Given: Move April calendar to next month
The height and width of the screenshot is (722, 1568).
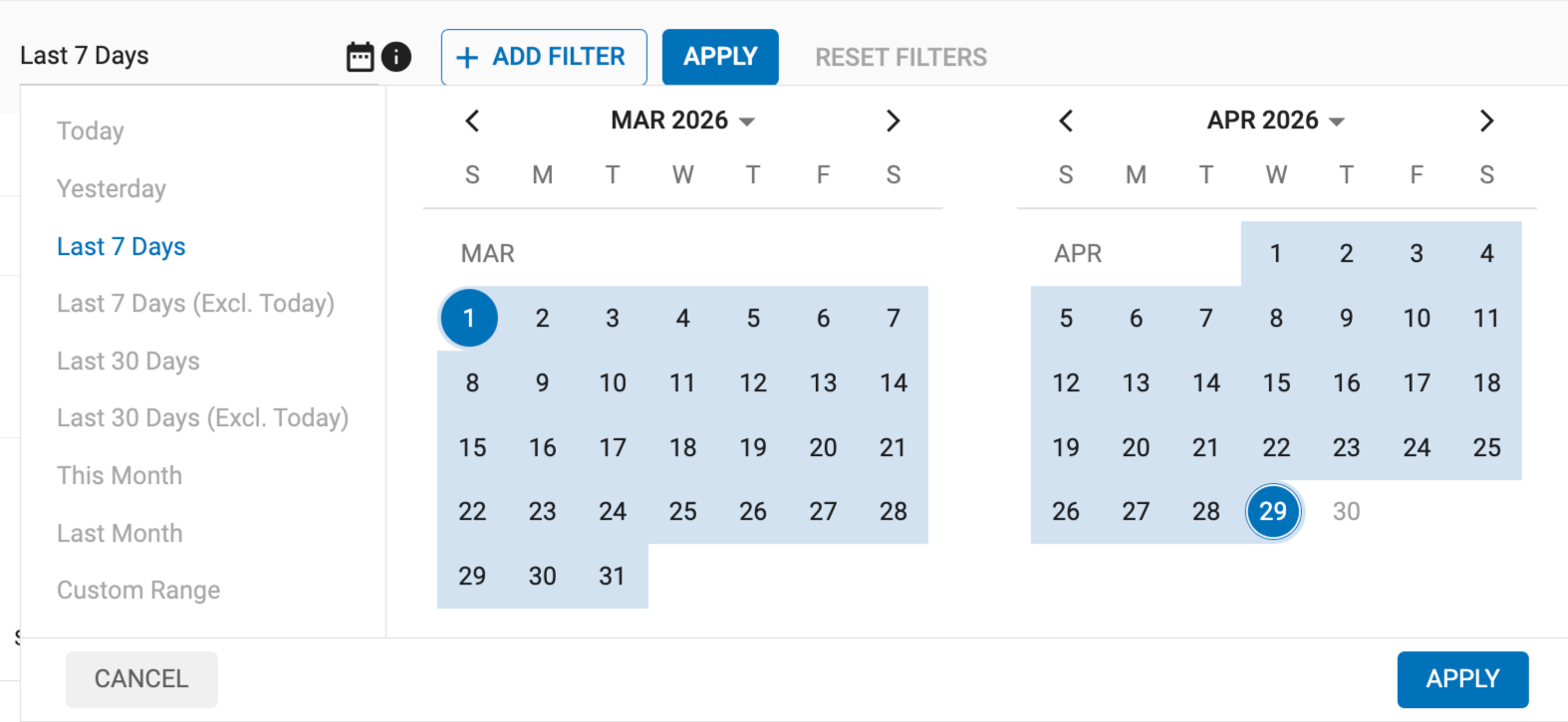Looking at the screenshot, I should (1486, 120).
